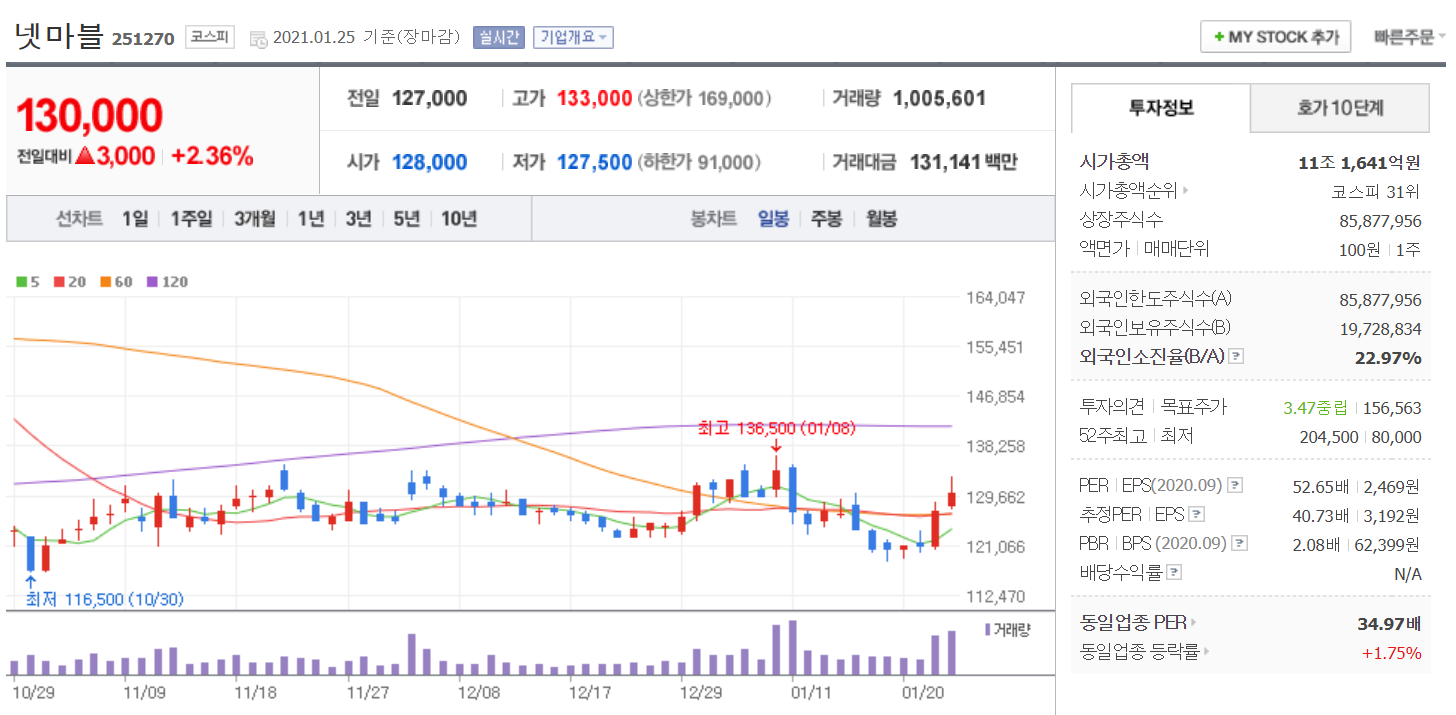The height and width of the screenshot is (715, 1456).
Task: Click the 최고 136,500 marker on chart
Action: pyautogui.click(x=776, y=429)
